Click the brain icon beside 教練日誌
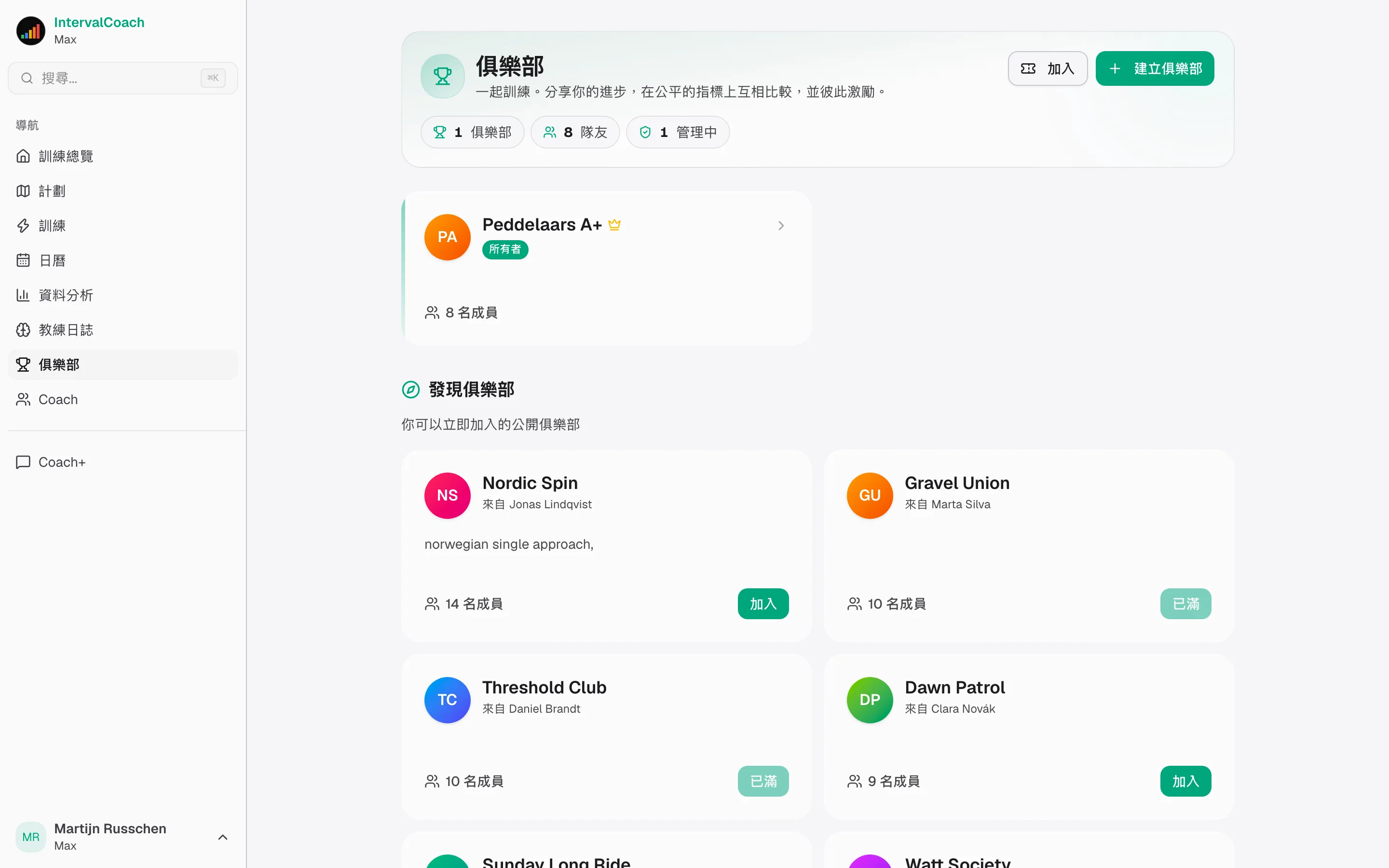The height and width of the screenshot is (868, 1389). tap(23, 330)
